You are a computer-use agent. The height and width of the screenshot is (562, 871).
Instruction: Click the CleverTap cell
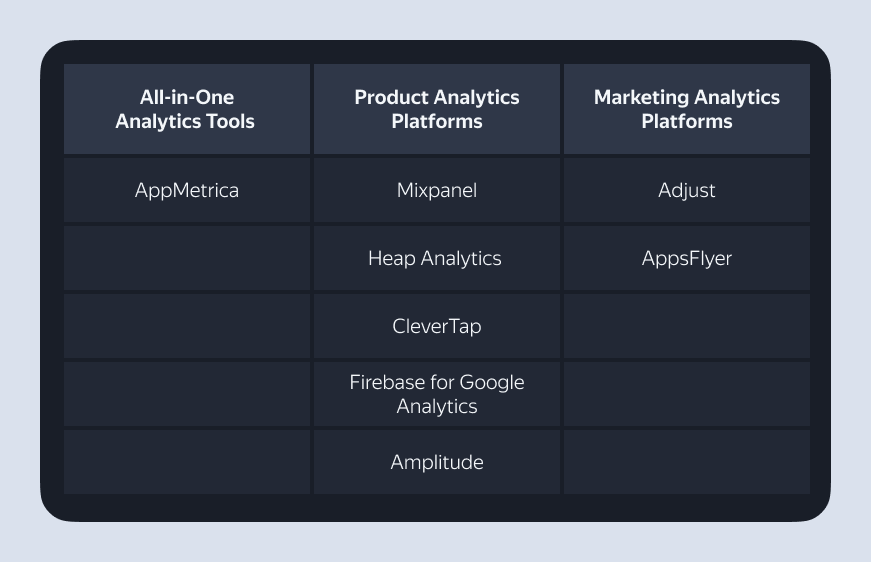pyautogui.click(x=437, y=326)
